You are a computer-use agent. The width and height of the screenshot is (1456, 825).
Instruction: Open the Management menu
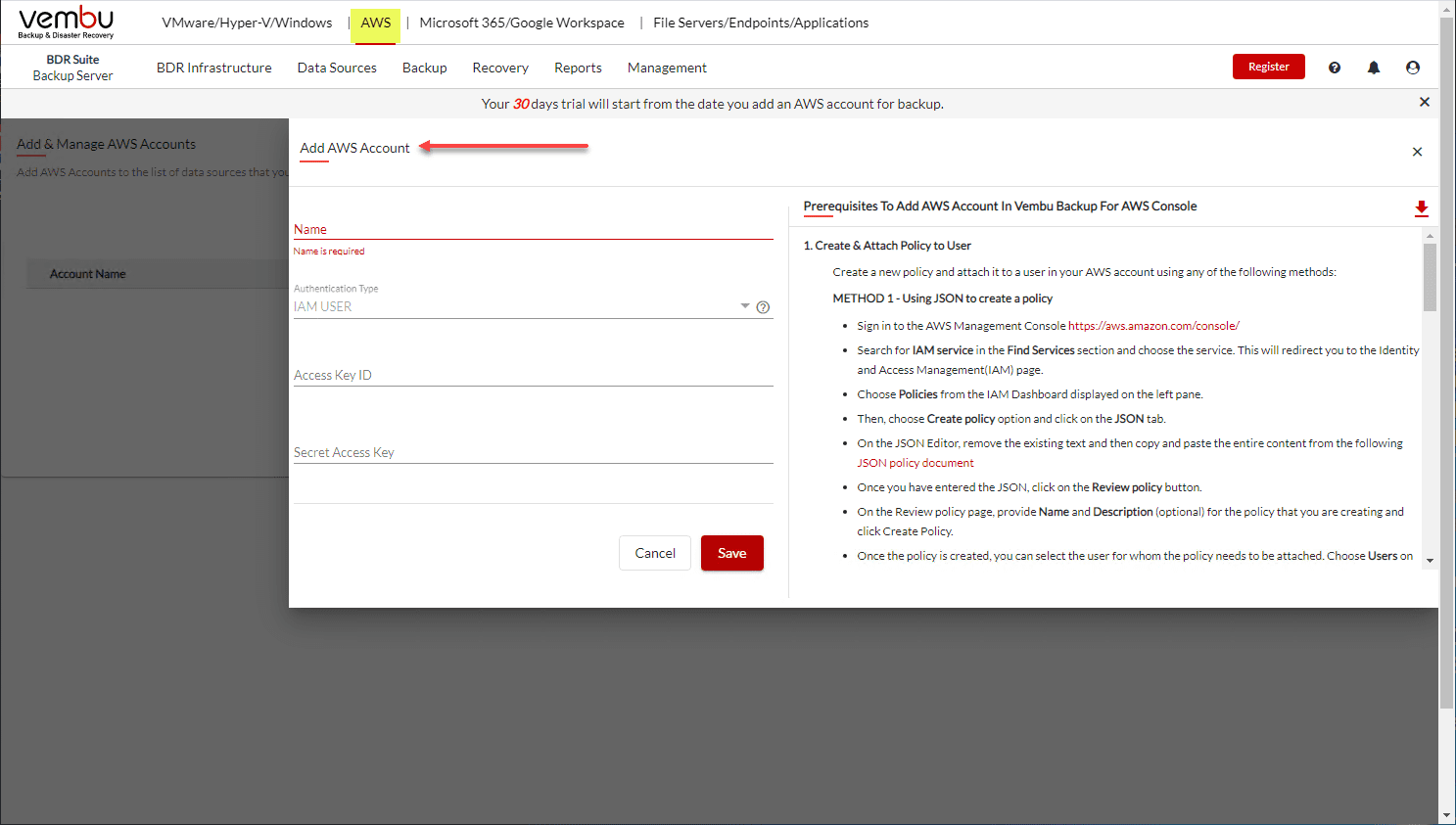[667, 68]
